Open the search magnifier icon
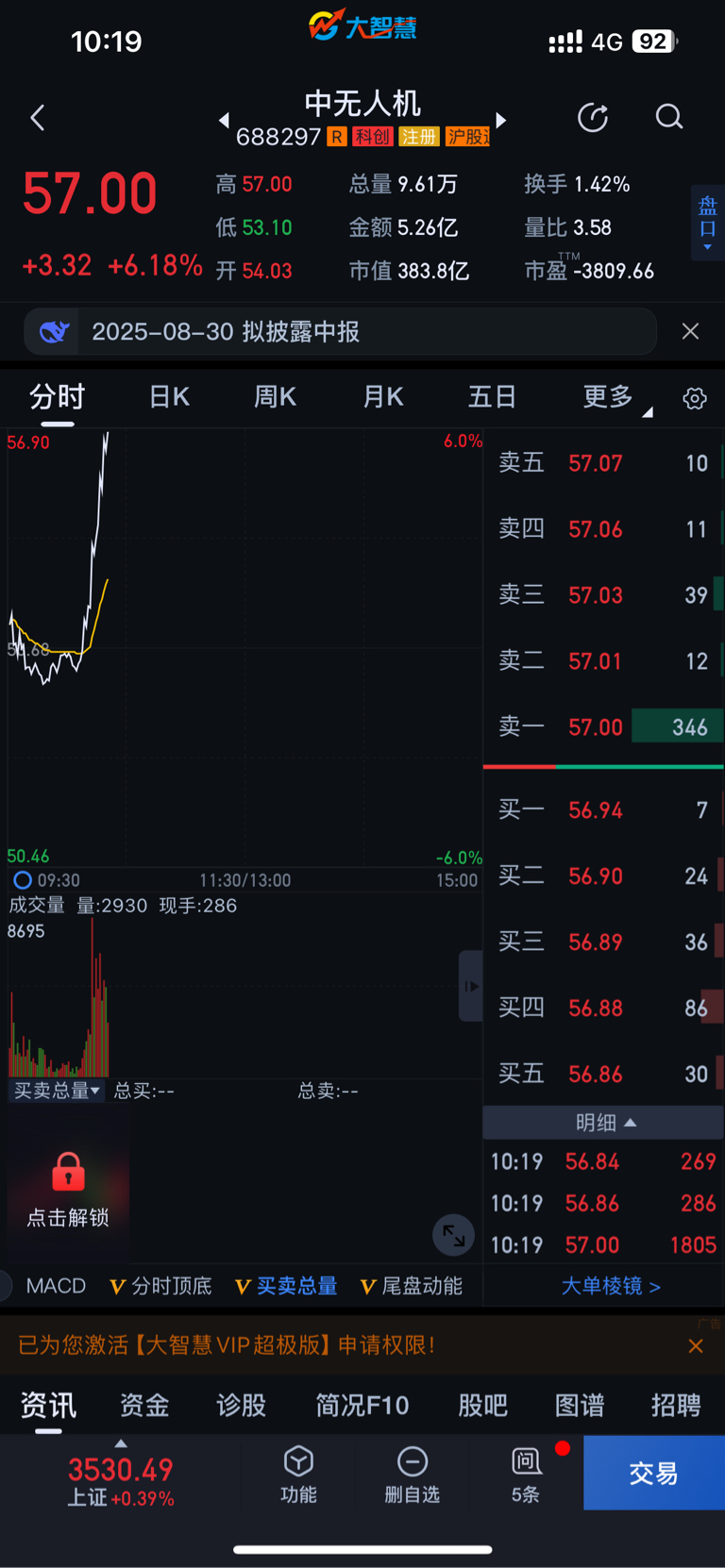The height and width of the screenshot is (1568, 725). (x=669, y=117)
